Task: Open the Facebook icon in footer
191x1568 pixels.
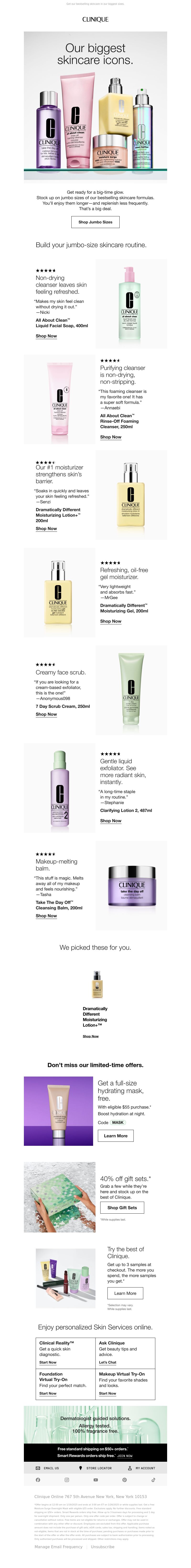Action: pos(38,1480)
